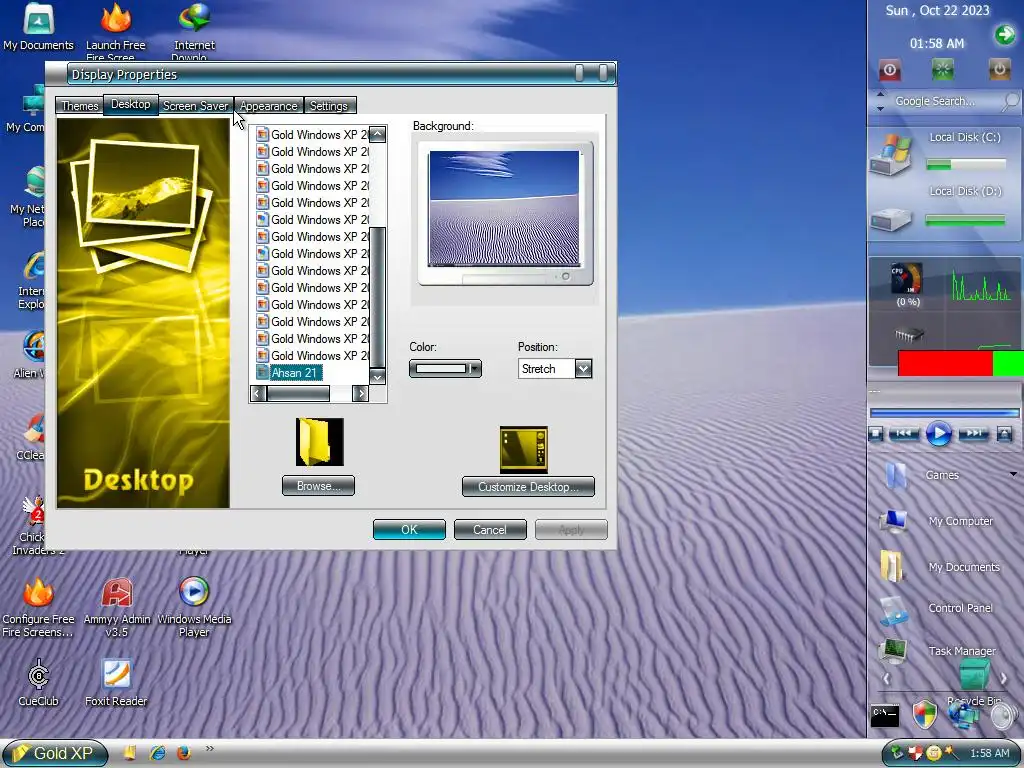
Task: Click the system tray clock showing 1:58 AM
Action: click(x=989, y=754)
